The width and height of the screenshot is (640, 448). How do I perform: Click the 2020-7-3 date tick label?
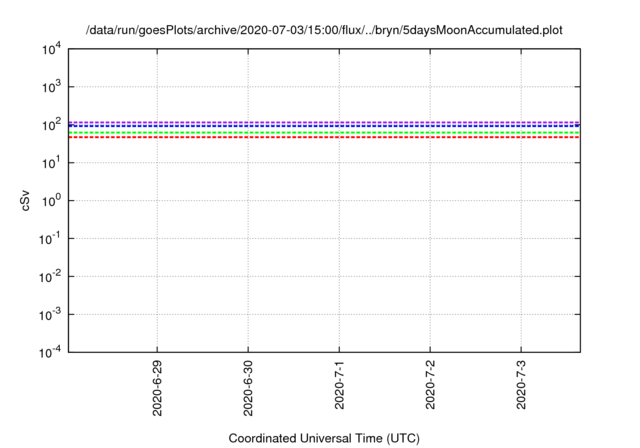click(521, 385)
